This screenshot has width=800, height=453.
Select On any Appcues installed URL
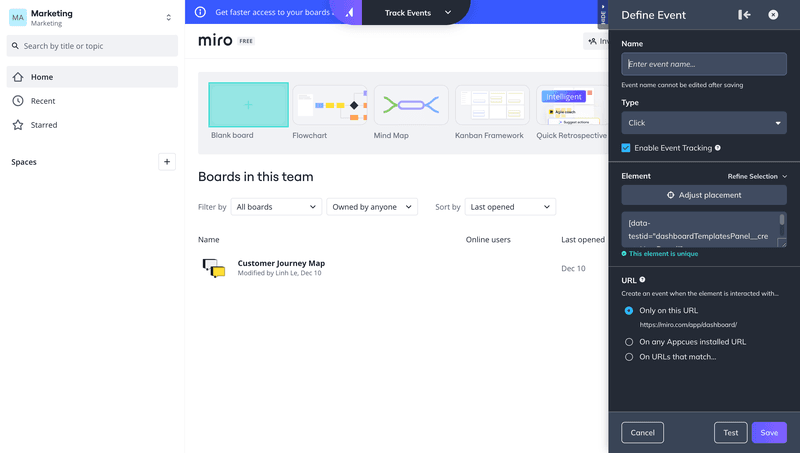(628, 342)
